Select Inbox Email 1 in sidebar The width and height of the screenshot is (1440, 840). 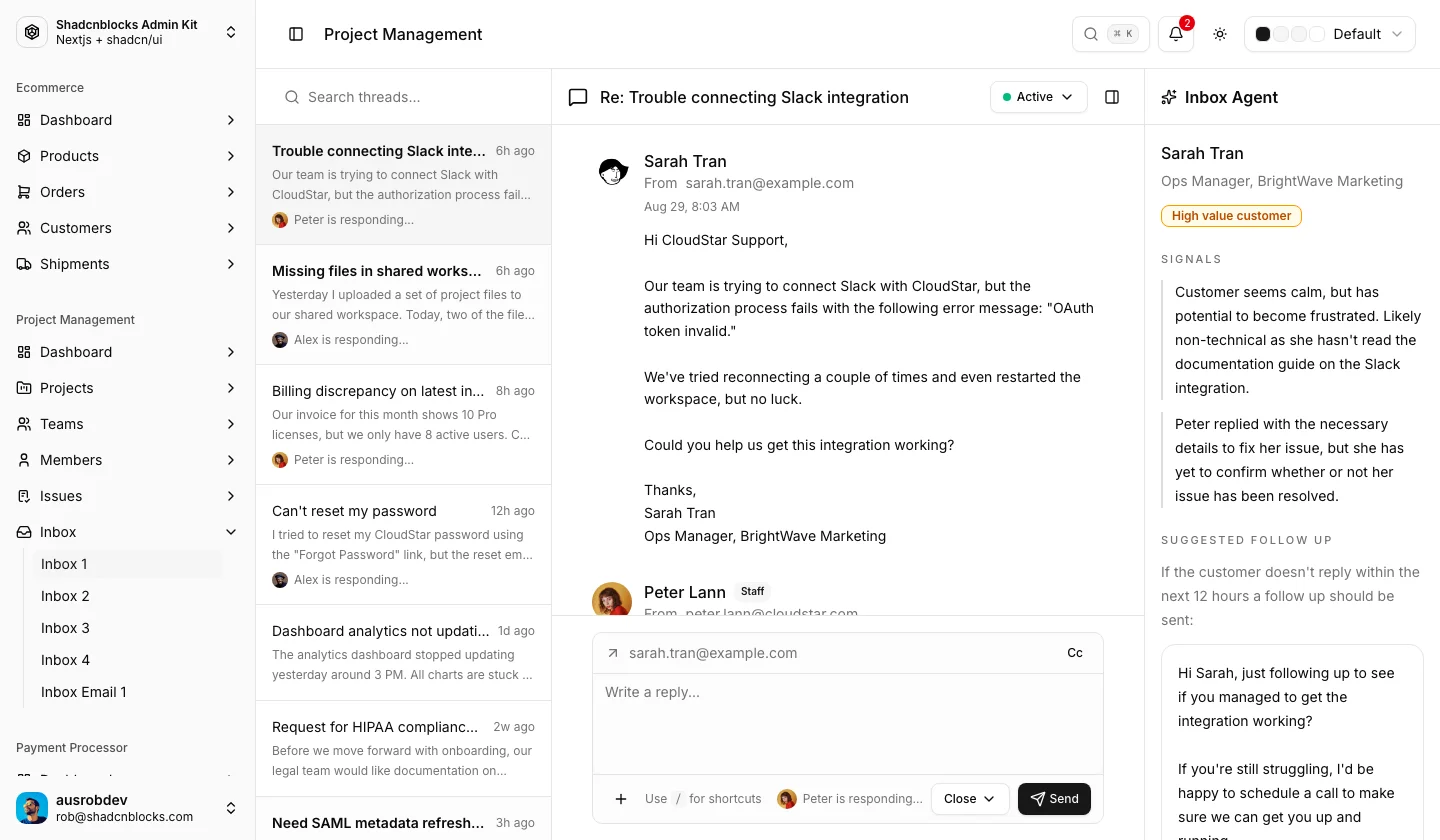128,692
